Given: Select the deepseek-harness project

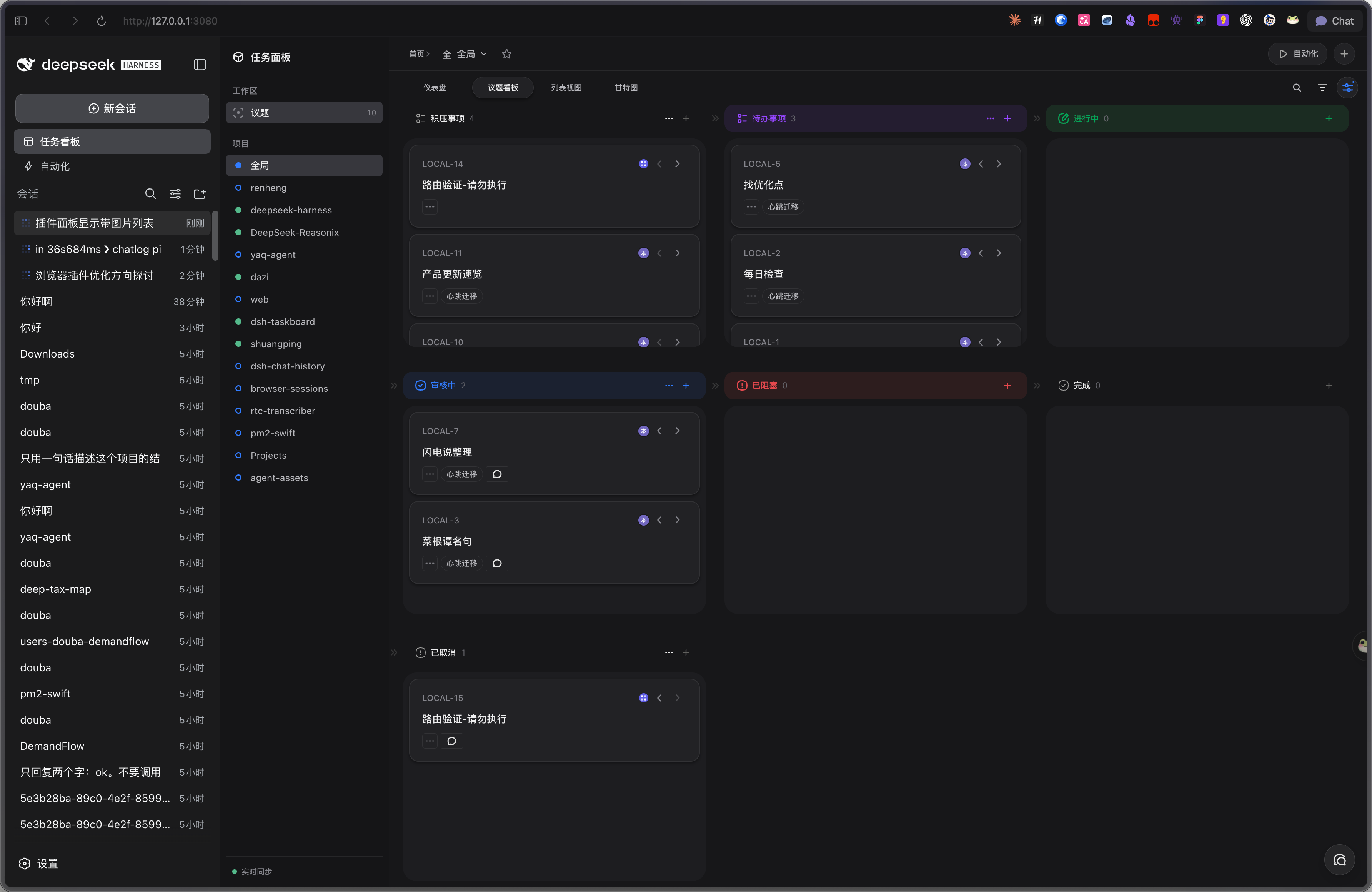Looking at the screenshot, I should click(x=304, y=210).
